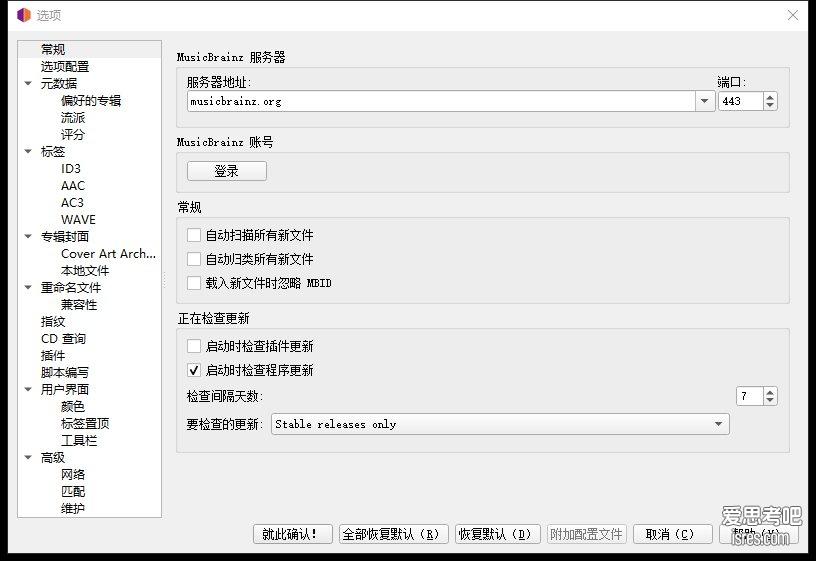Screen dimensions: 816x561
Task: Click the 就此确认! button
Action: pos(292,534)
